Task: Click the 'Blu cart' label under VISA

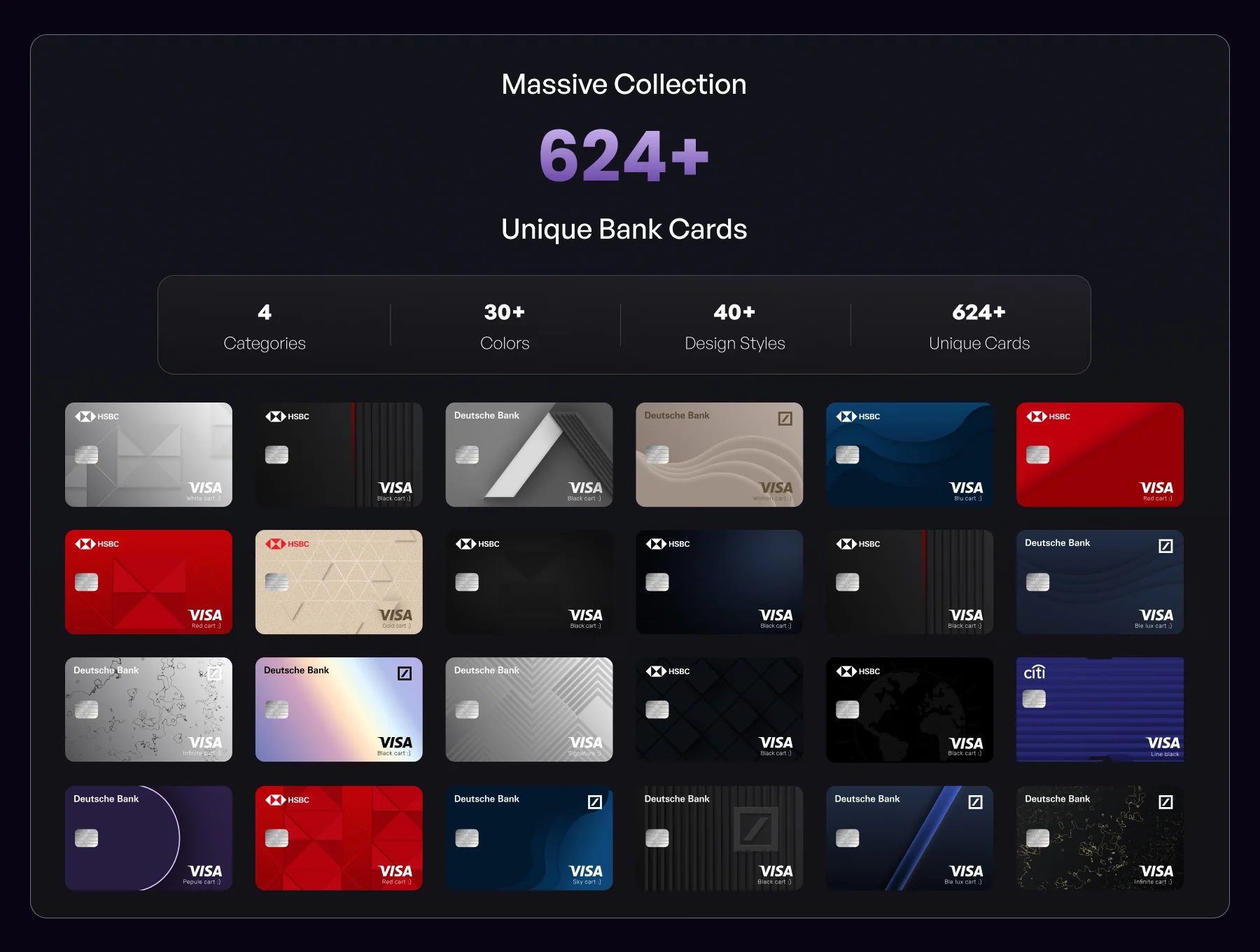Action: coord(968,498)
